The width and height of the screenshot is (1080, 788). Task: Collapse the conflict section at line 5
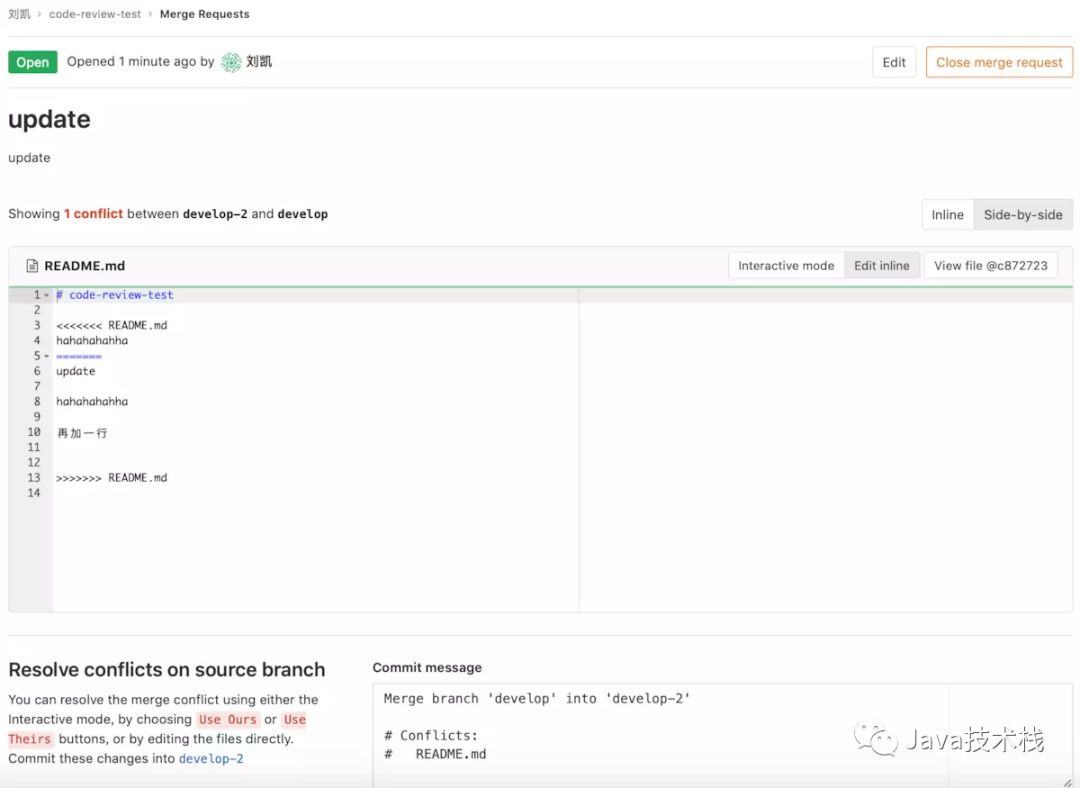(44, 355)
